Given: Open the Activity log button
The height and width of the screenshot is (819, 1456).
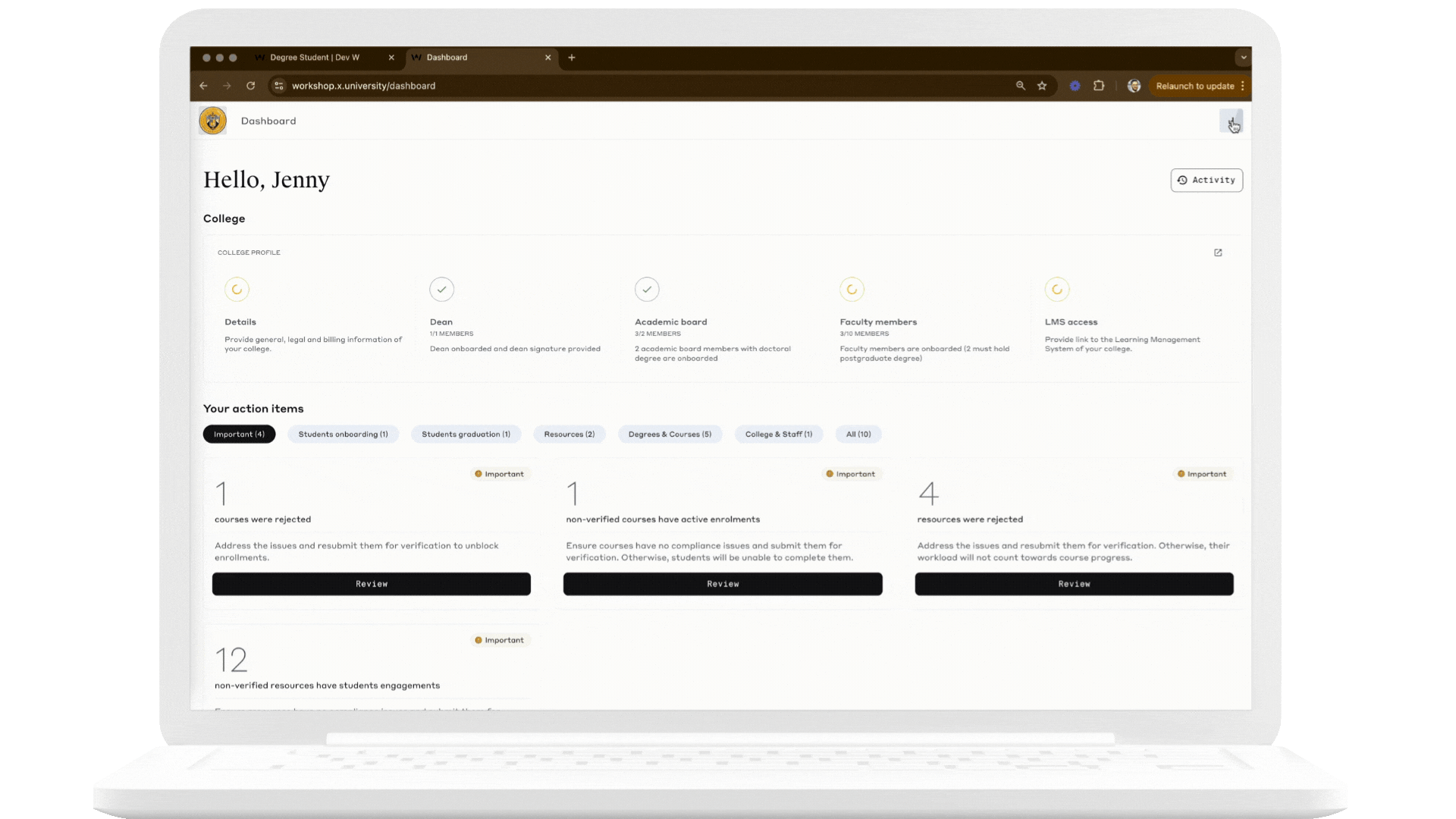Looking at the screenshot, I should [1207, 180].
